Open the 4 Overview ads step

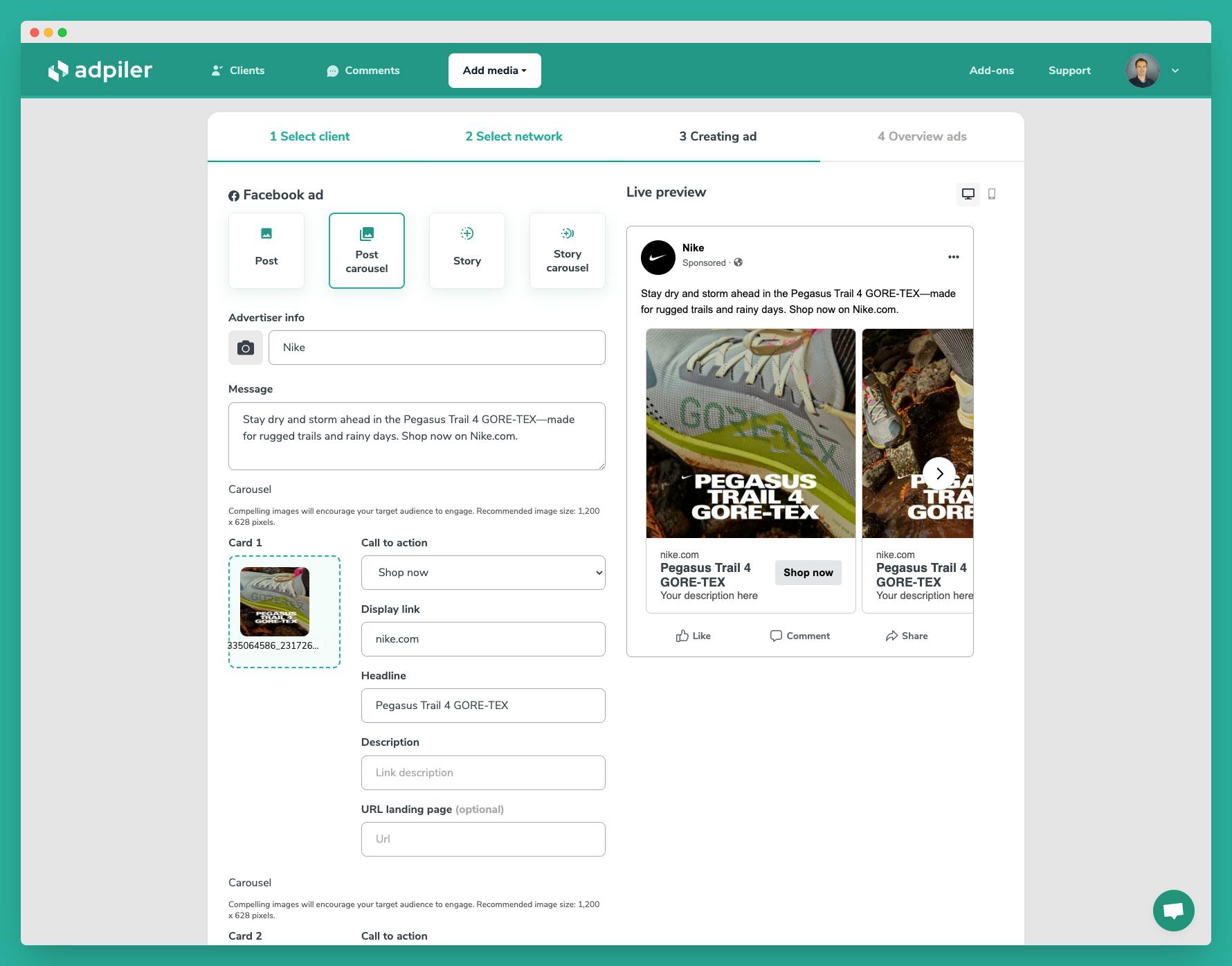coord(922,136)
